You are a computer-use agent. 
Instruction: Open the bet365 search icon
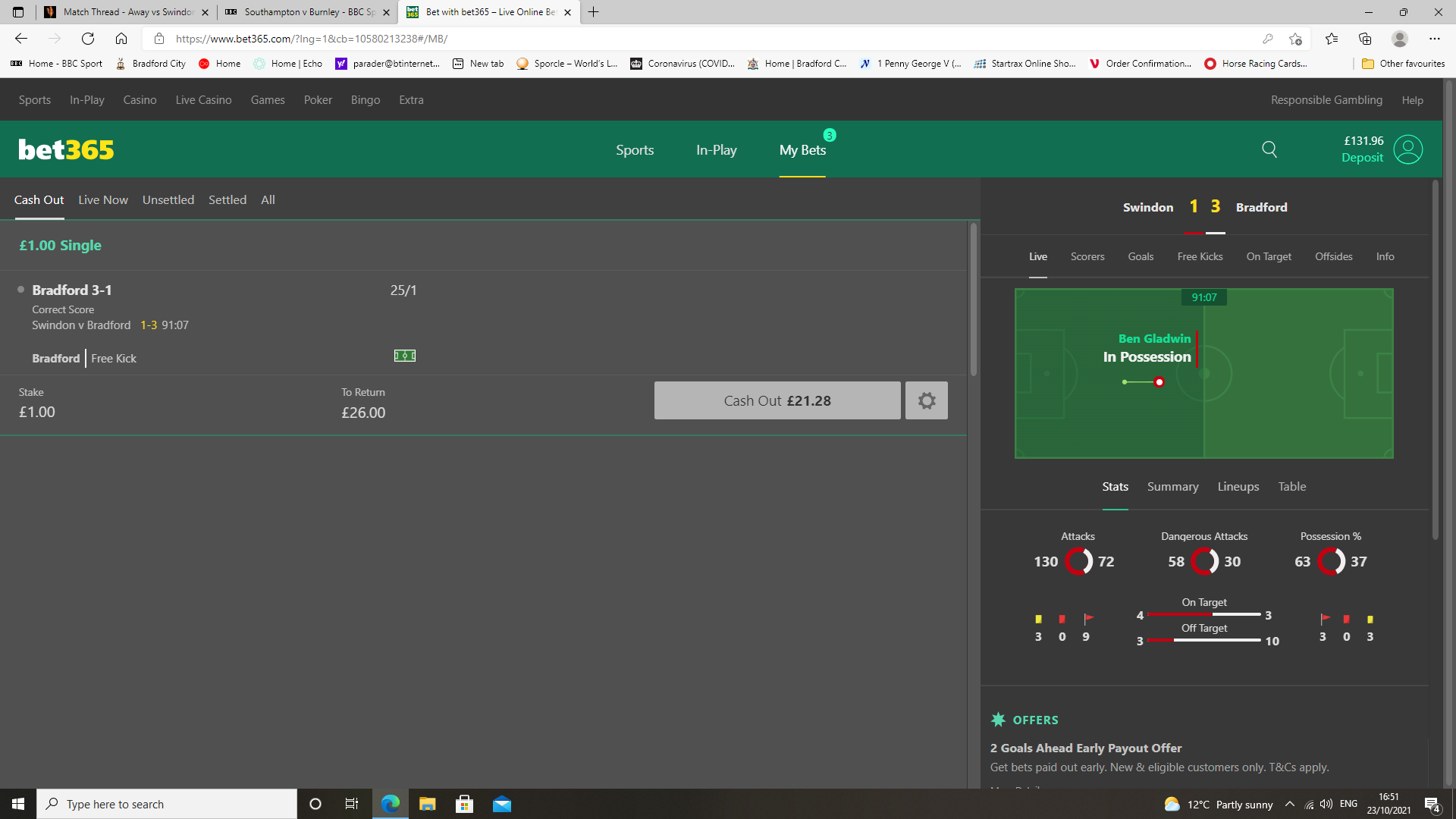tap(1269, 149)
